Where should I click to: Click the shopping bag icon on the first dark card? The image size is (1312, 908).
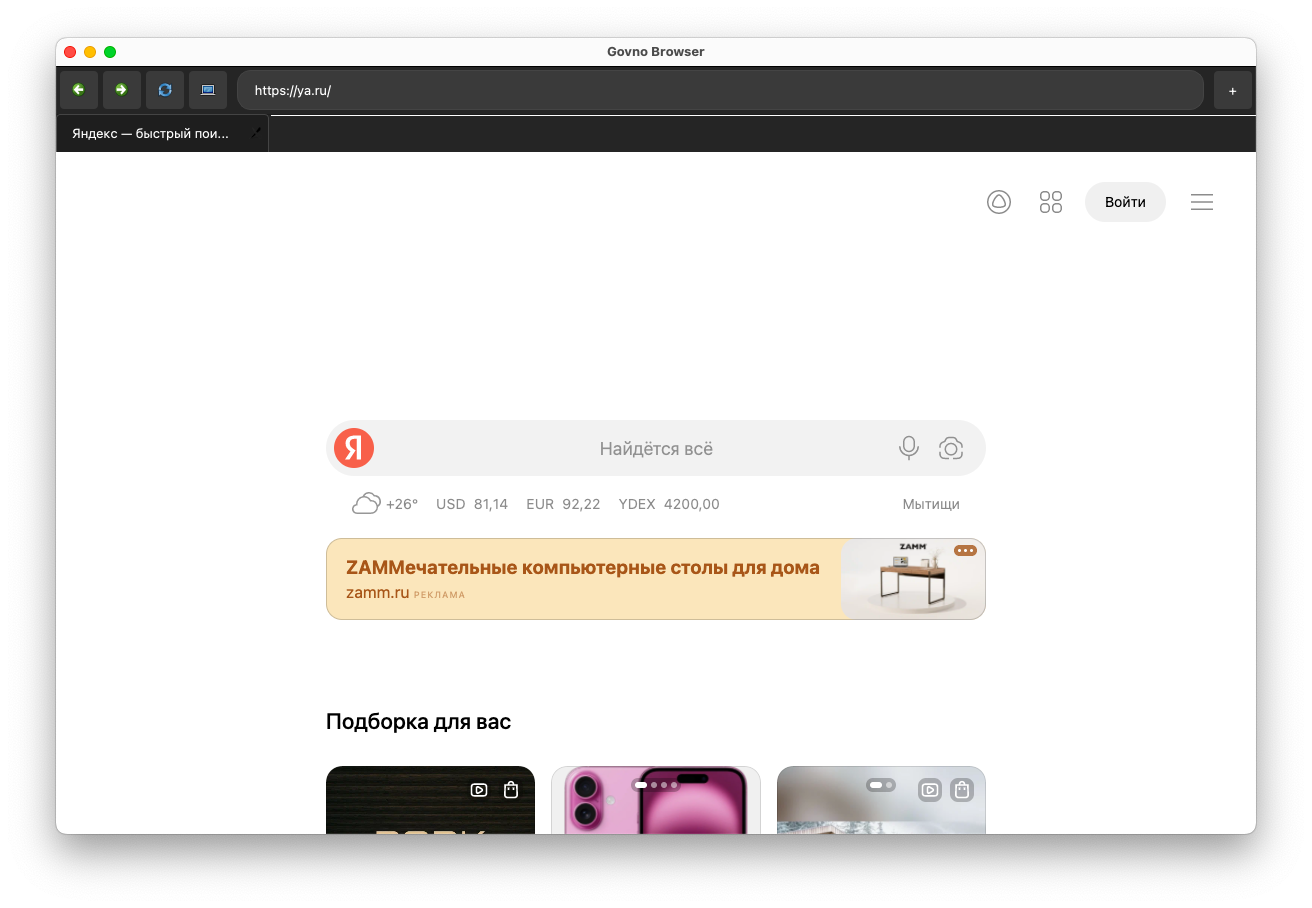point(511,790)
